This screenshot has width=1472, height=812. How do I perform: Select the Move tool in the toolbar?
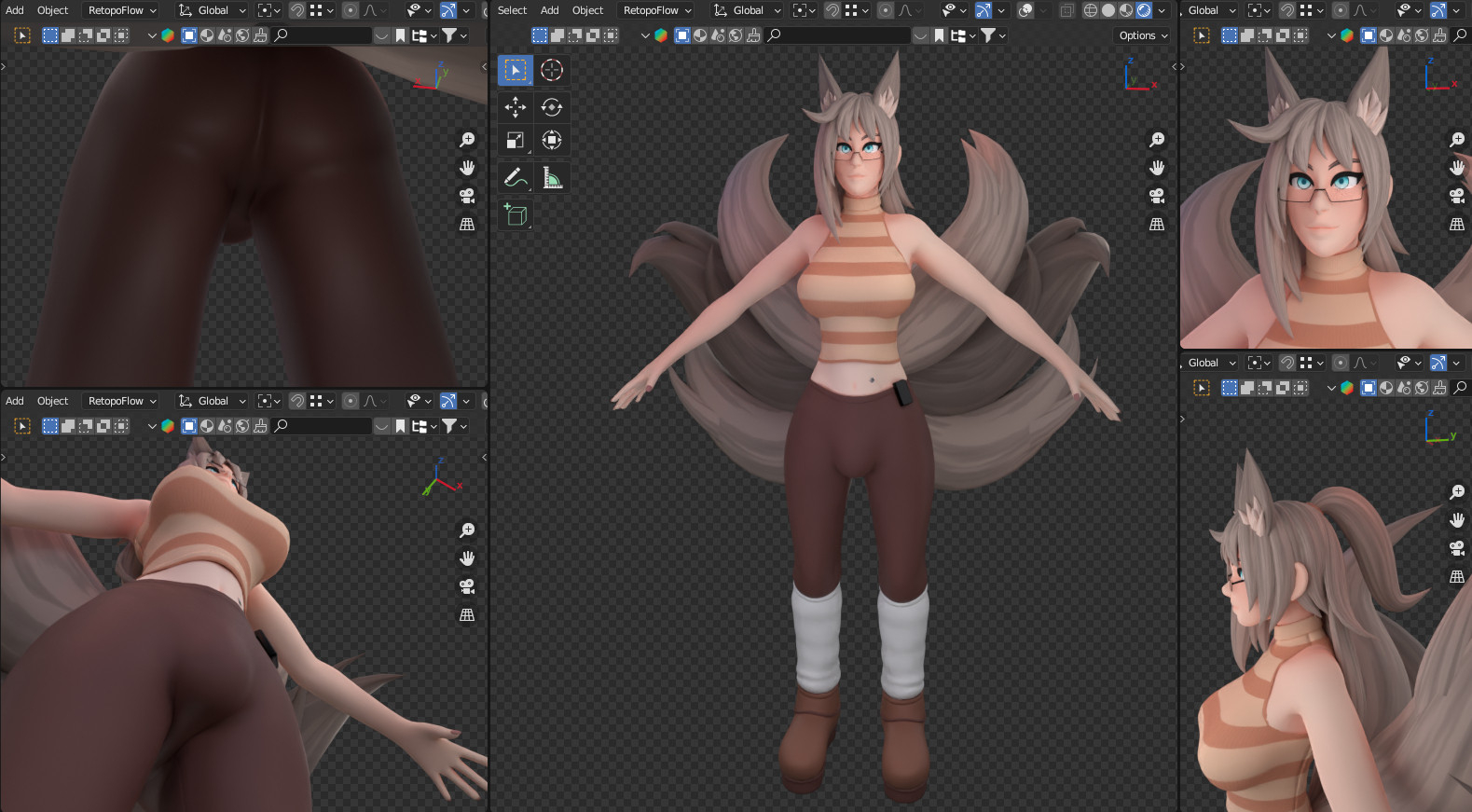[x=515, y=107]
